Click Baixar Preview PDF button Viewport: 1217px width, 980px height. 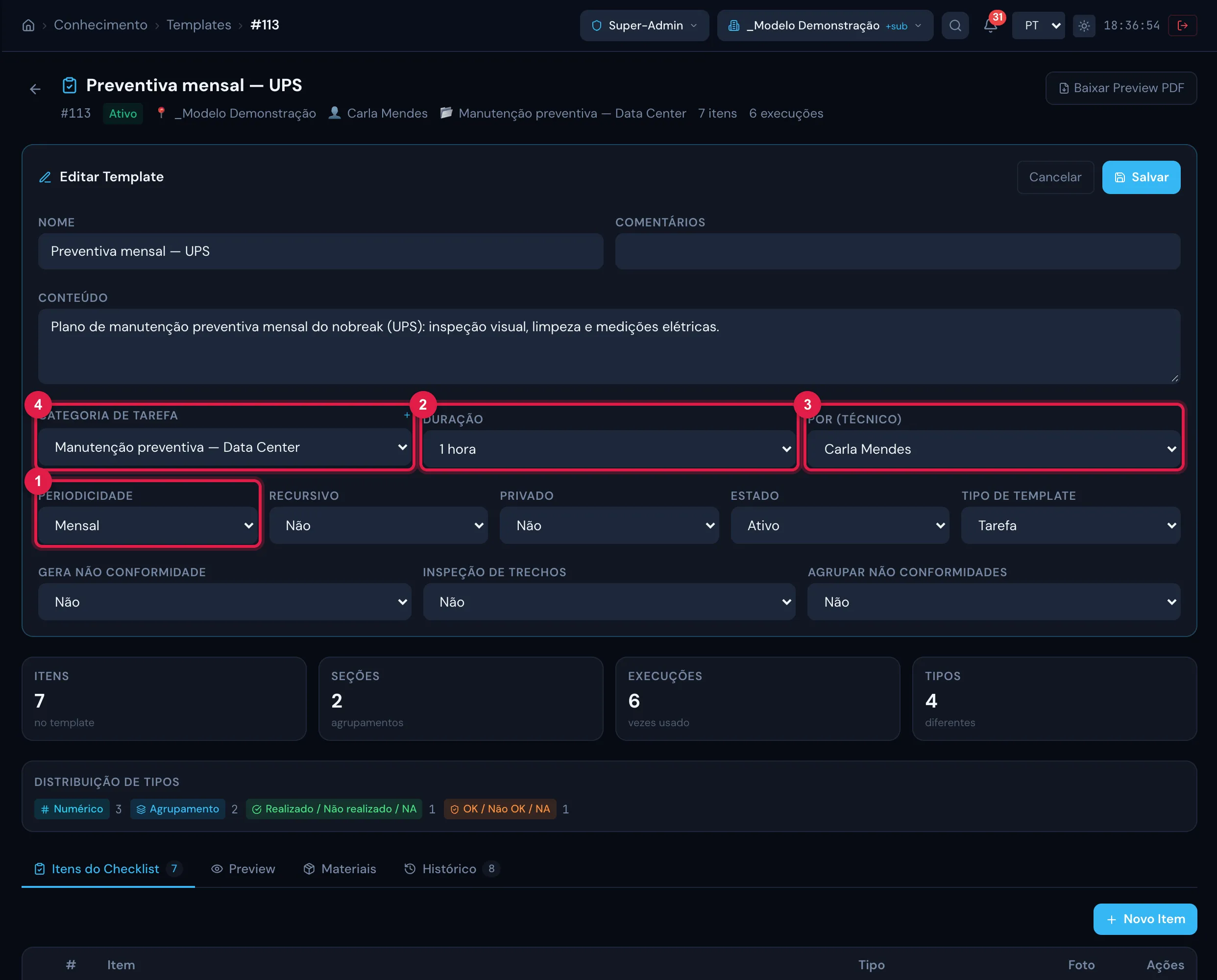(x=1121, y=88)
